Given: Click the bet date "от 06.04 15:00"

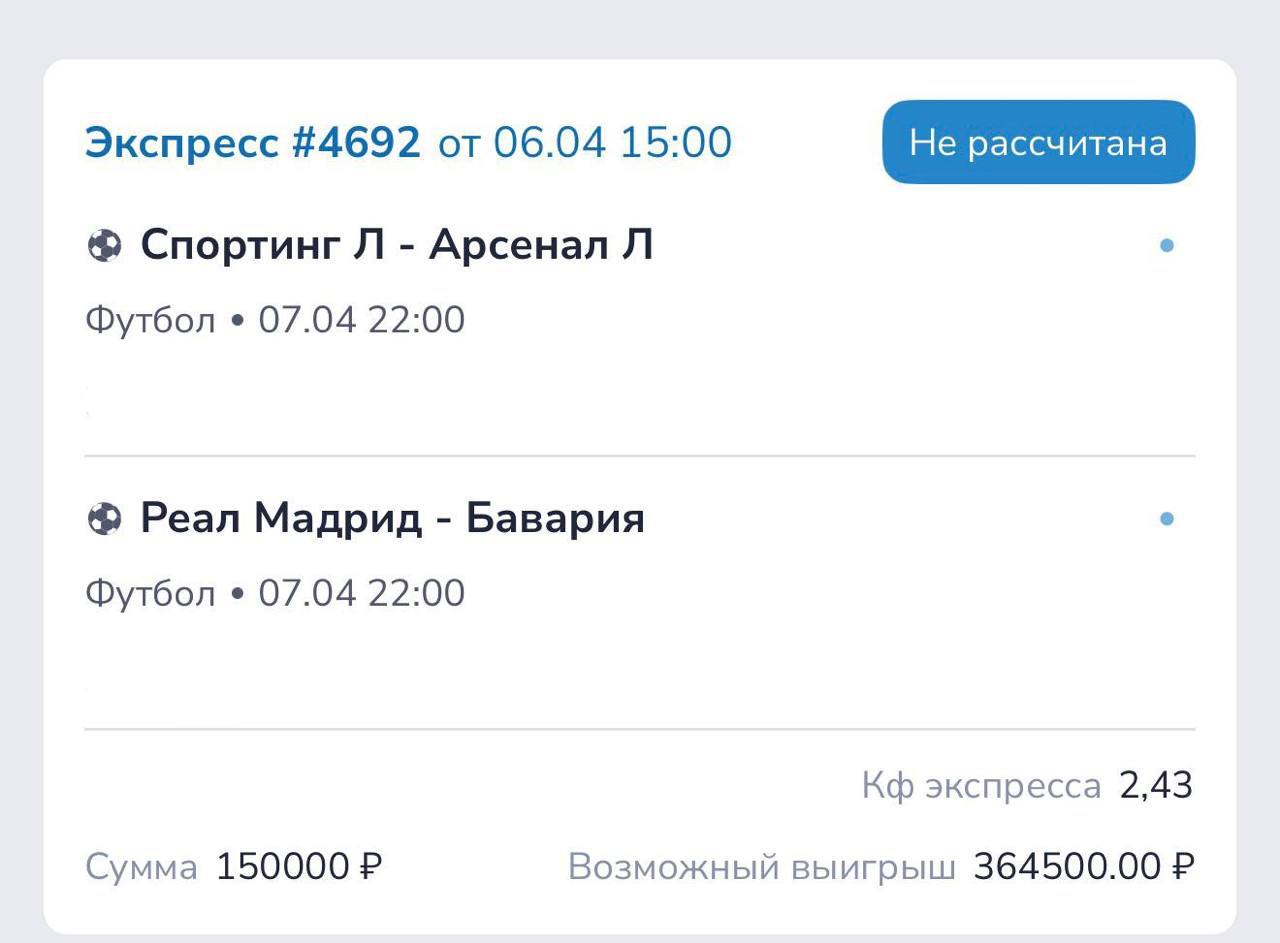Looking at the screenshot, I should click(x=585, y=143).
